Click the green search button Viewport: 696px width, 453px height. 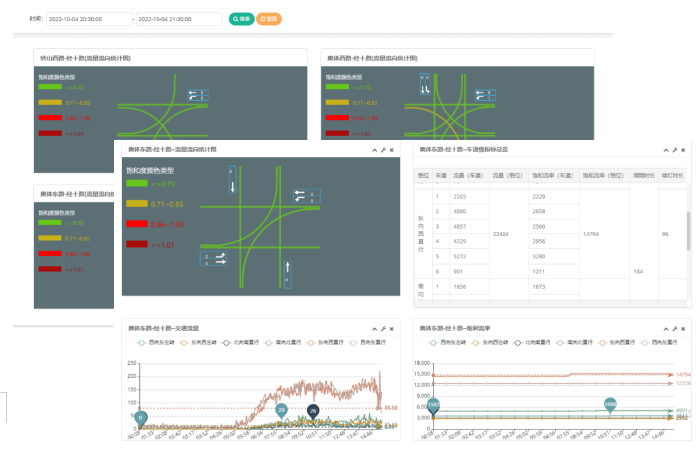tap(241, 19)
